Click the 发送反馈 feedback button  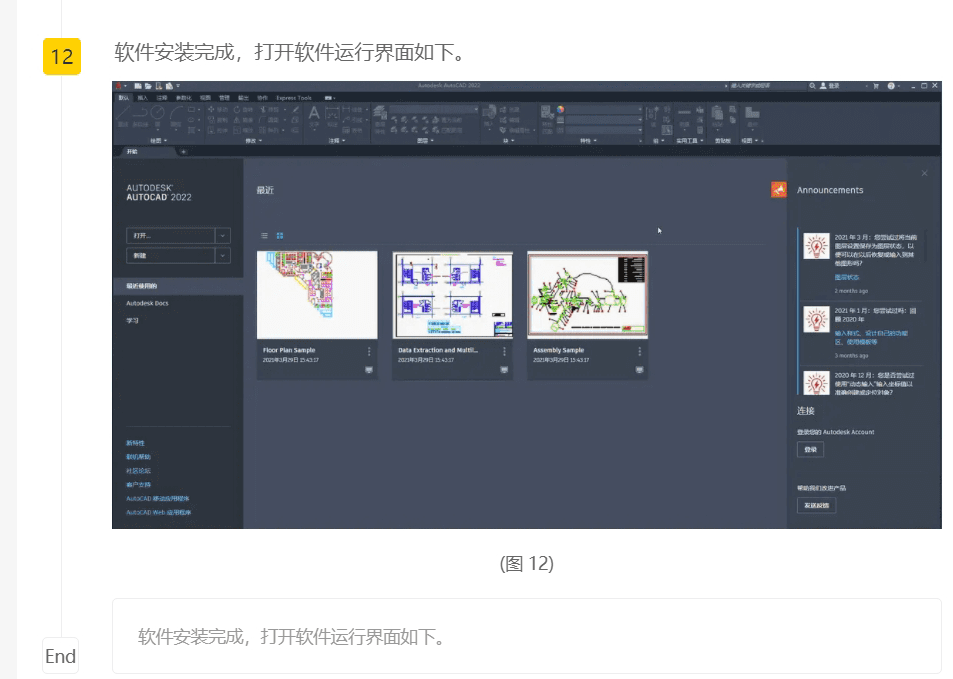[x=815, y=505]
